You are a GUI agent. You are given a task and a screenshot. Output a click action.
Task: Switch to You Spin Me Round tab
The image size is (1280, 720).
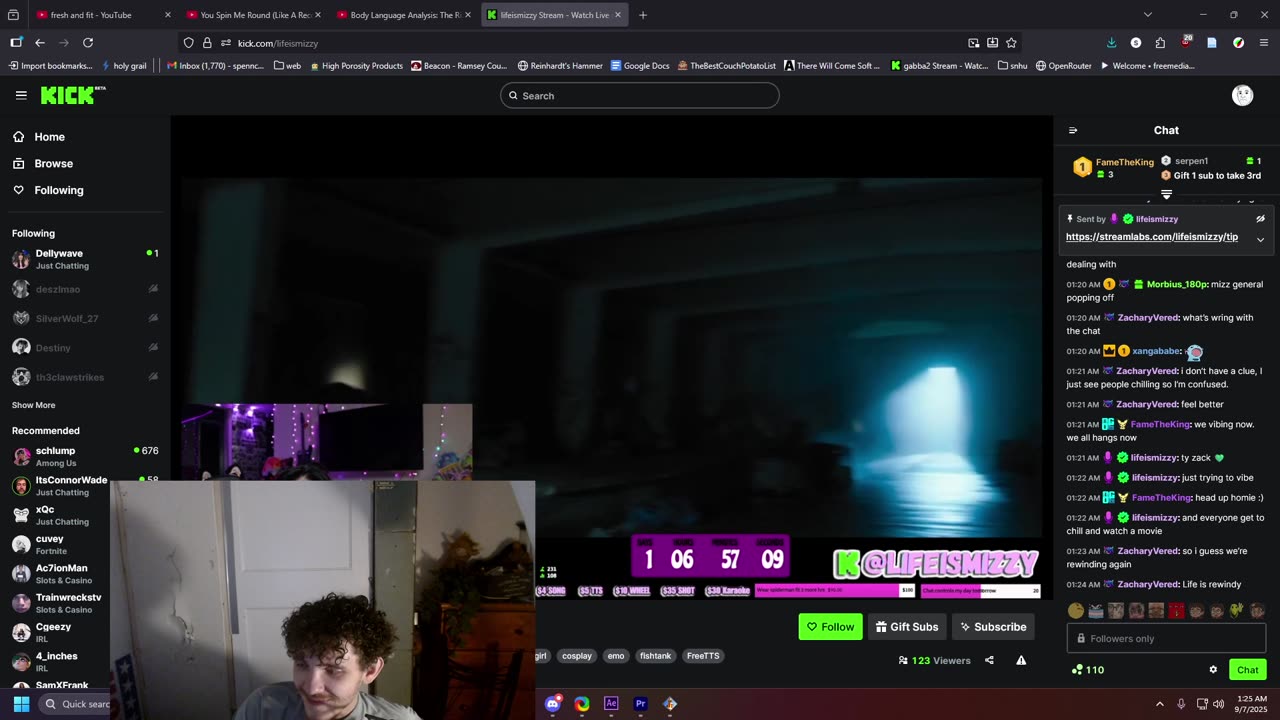254,15
